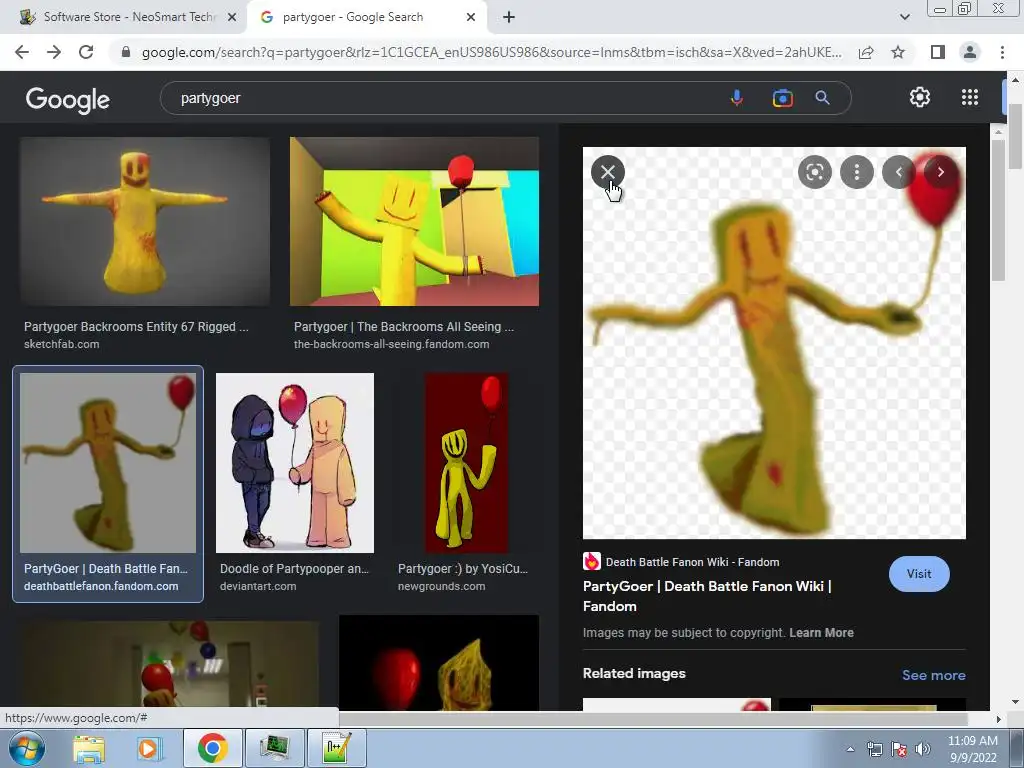Open the-backrooms-all-seeing.fandom.com link
1024x768 pixels.
click(391, 344)
